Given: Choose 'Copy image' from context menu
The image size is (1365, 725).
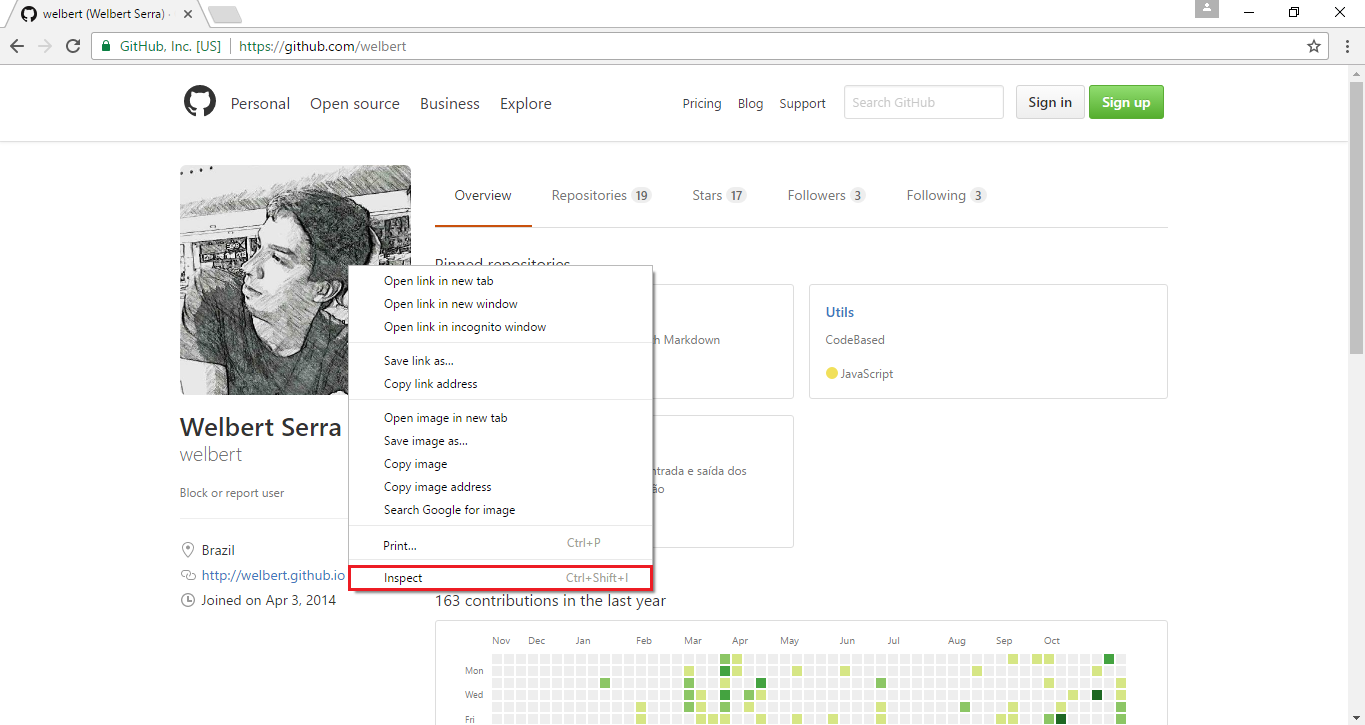Looking at the screenshot, I should point(500,464).
